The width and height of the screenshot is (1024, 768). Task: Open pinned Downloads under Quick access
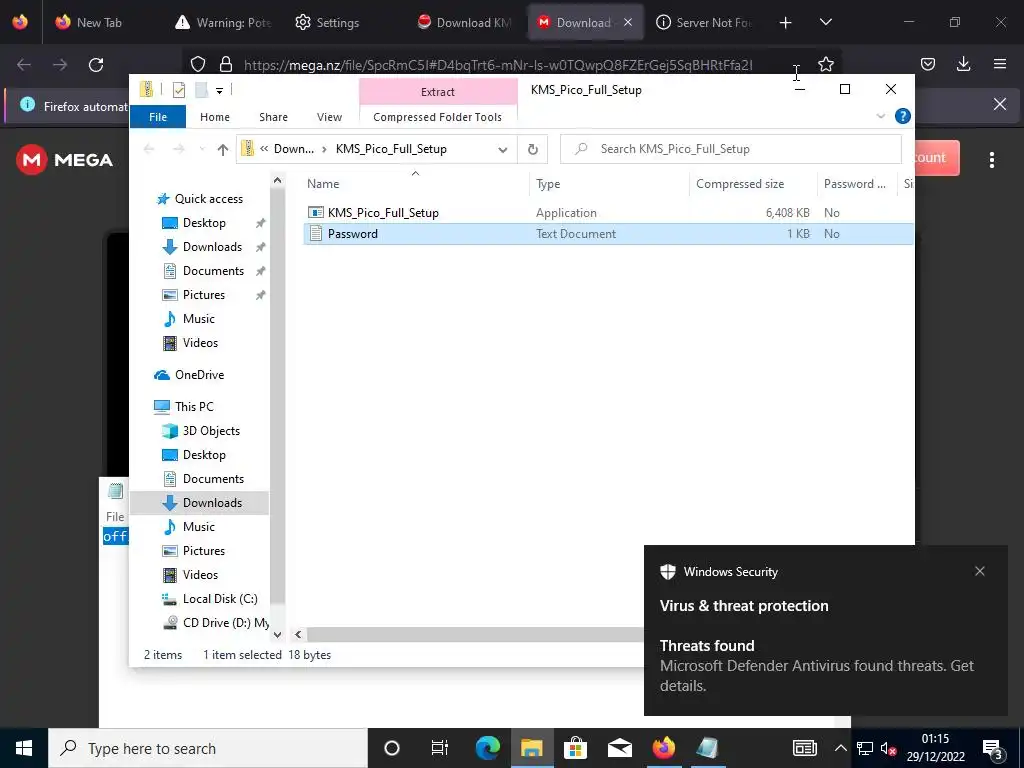pos(212,247)
